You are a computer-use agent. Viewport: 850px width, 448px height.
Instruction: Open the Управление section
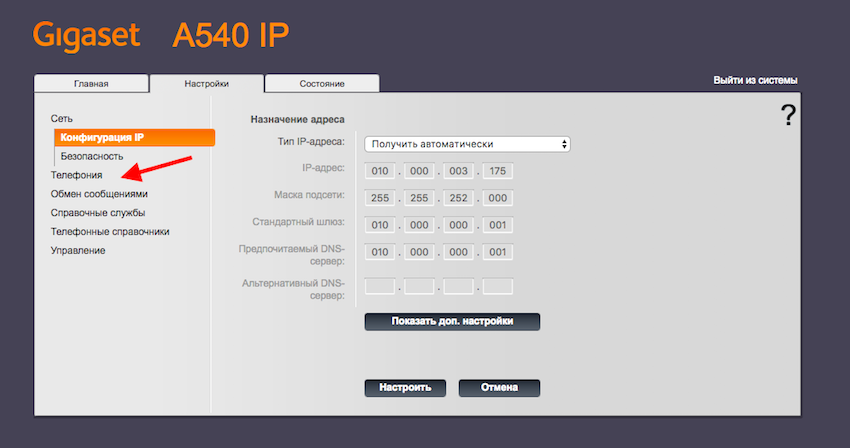click(78, 250)
